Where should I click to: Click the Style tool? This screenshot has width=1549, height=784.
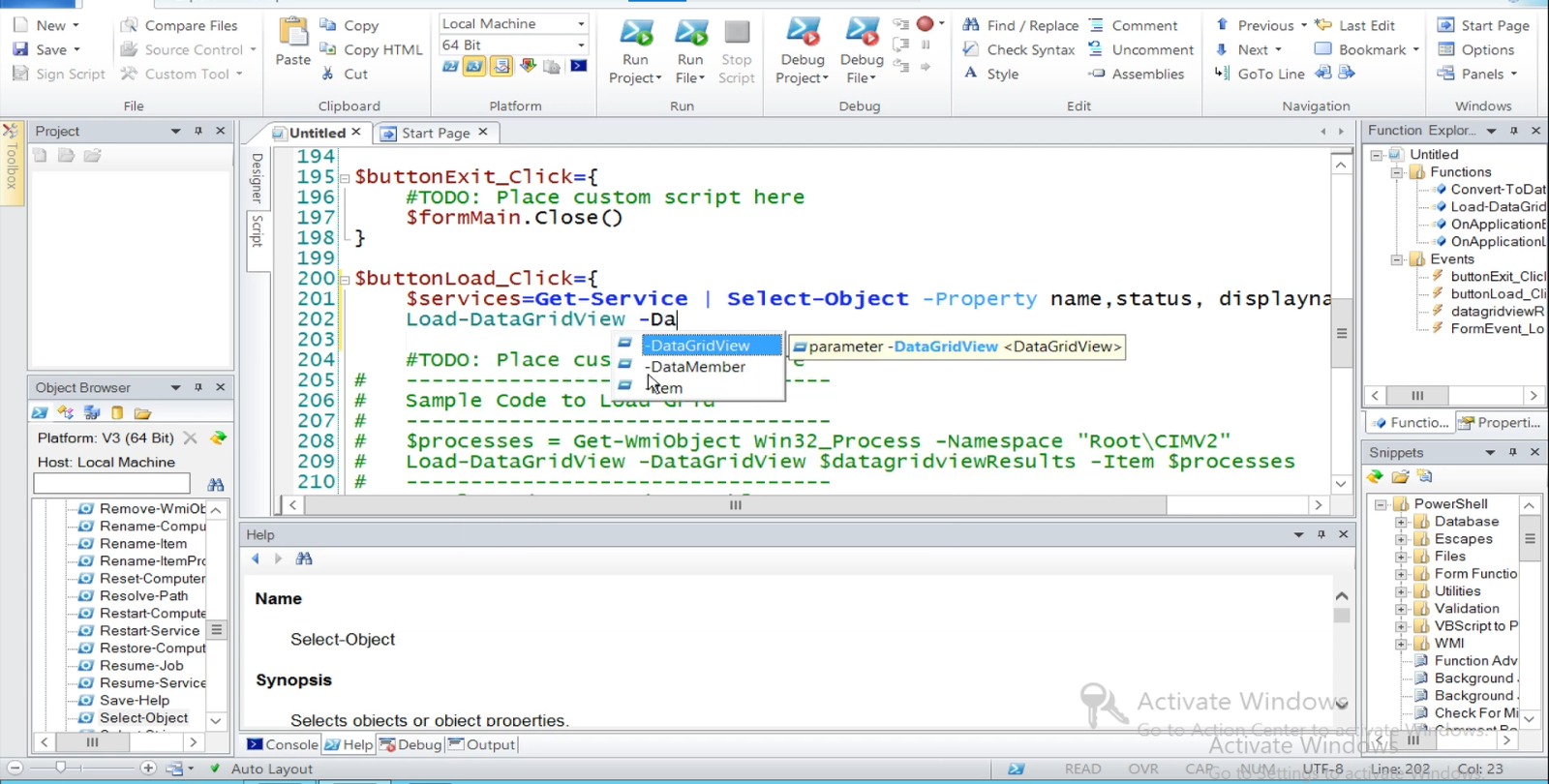pos(990,74)
